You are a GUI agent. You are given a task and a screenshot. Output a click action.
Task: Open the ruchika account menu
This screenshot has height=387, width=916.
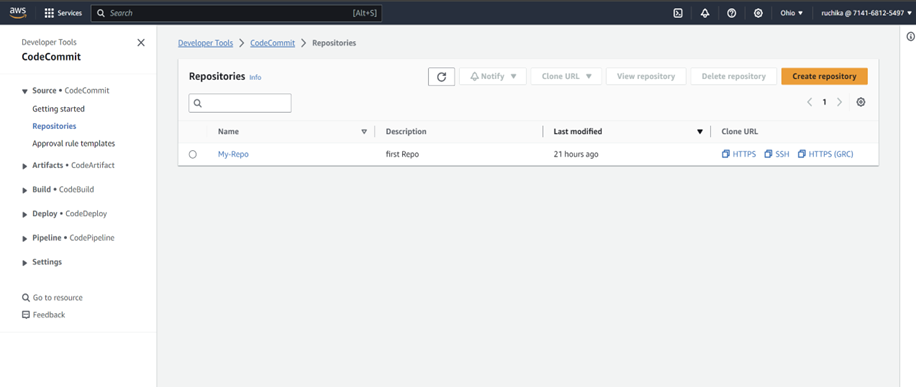pyautogui.click(x=866, y=13)
